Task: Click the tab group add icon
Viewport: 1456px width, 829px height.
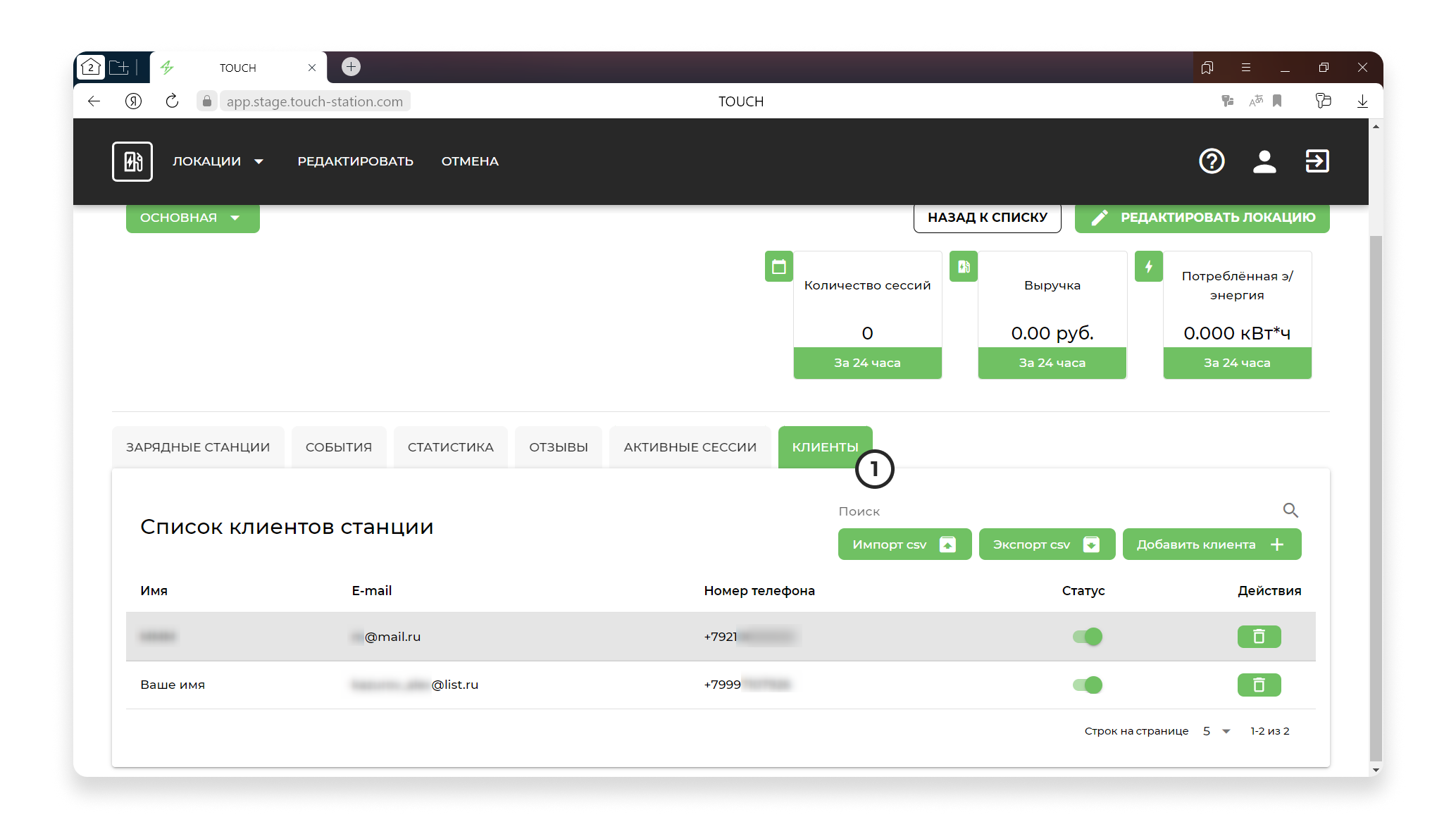Action: [x=119, y=68]
